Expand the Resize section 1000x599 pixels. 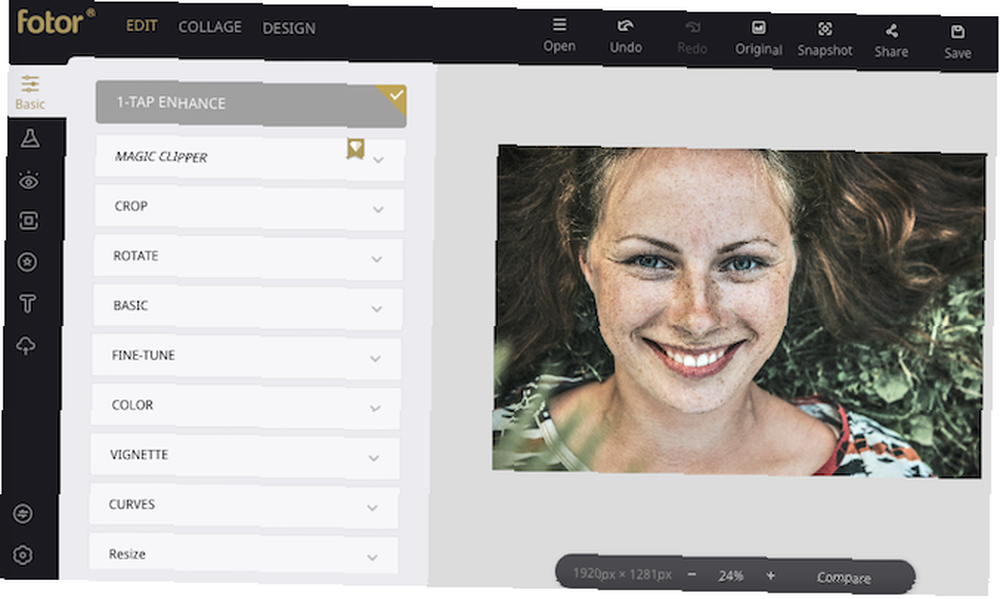point(244,554)
